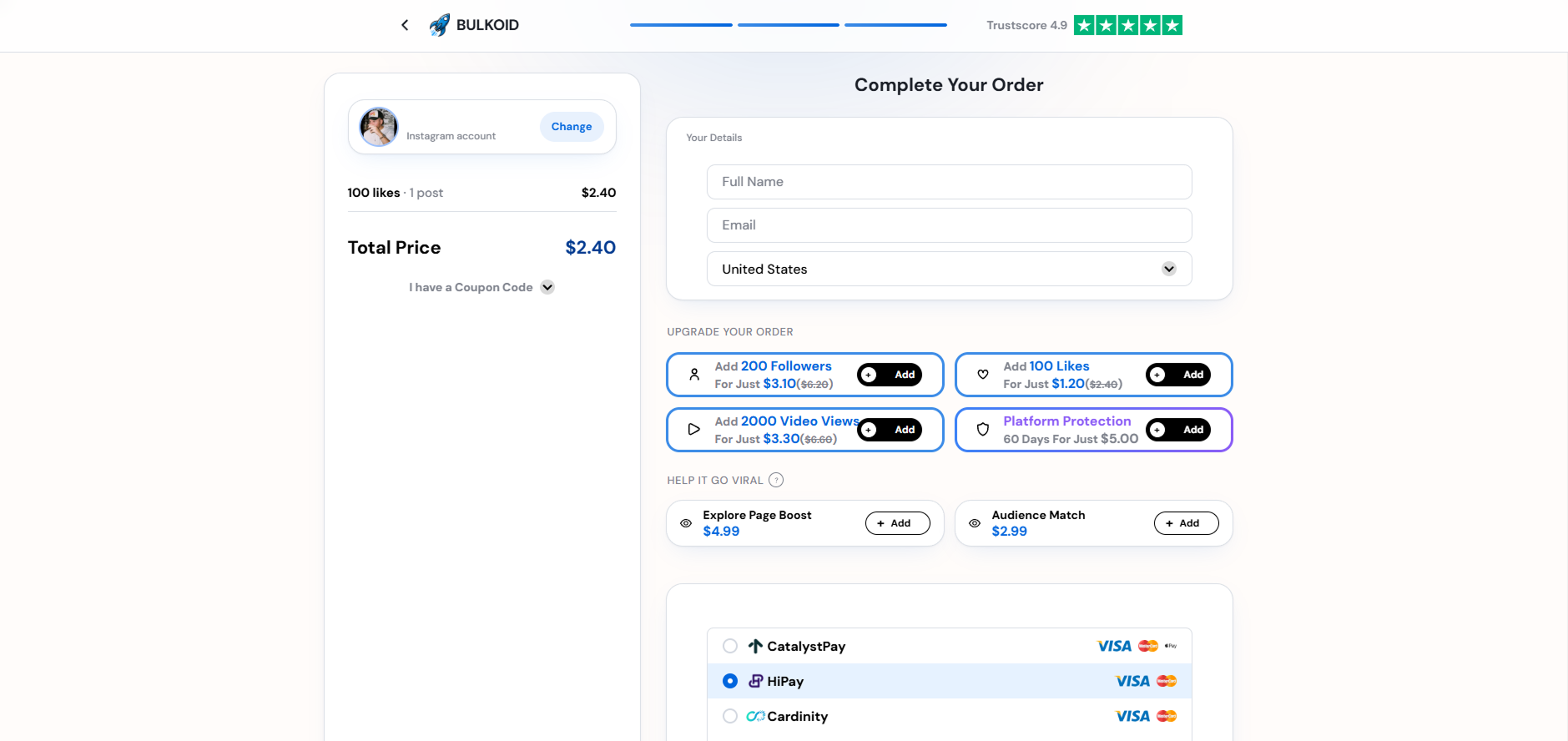Expand the I have a Coupon Code section
This screenshot has width=1568, height=741.
(481, 287)
